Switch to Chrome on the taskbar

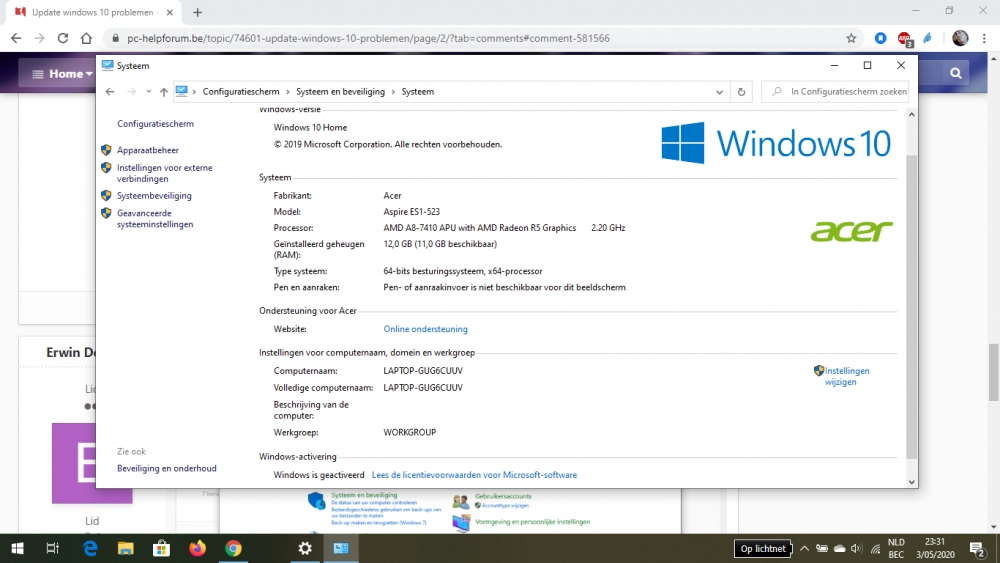[x=233, y=548]
